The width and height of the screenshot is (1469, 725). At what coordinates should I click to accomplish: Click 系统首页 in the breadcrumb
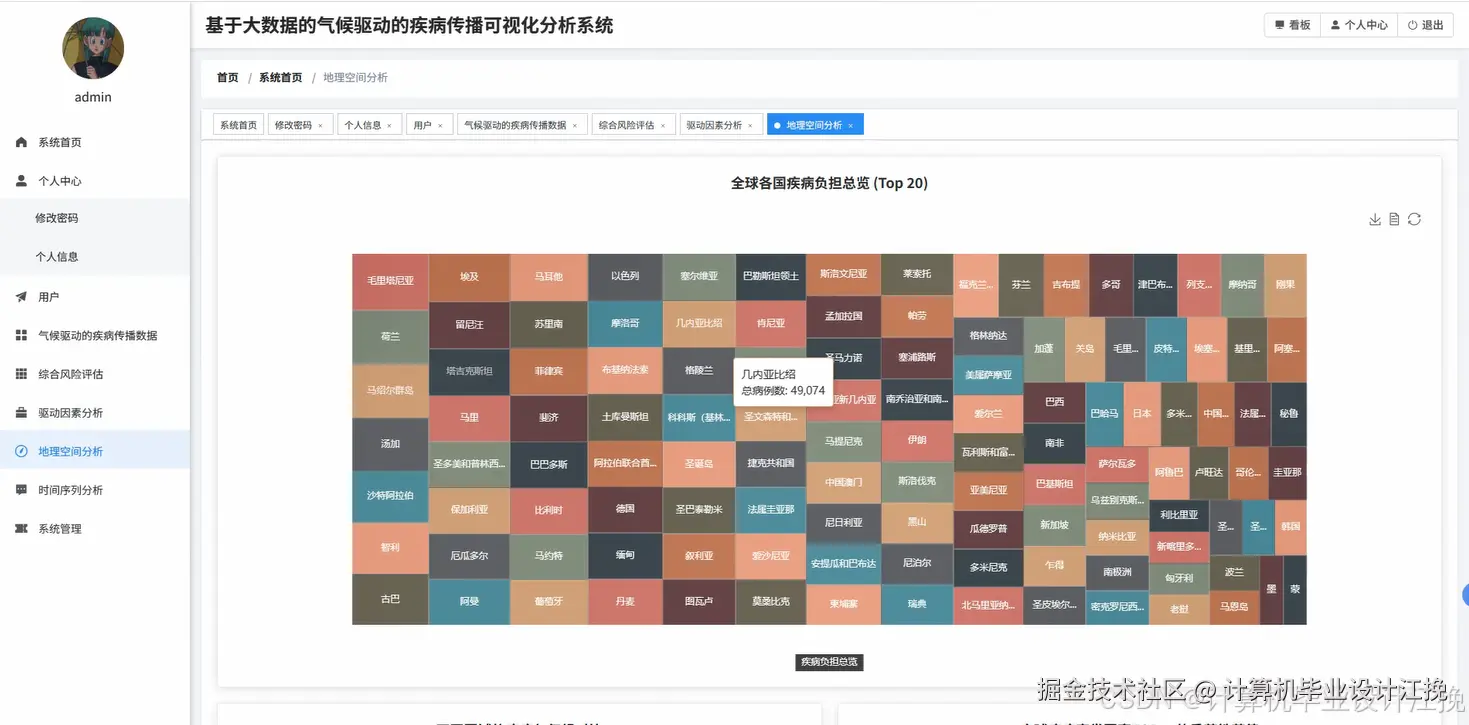(280, 77)
